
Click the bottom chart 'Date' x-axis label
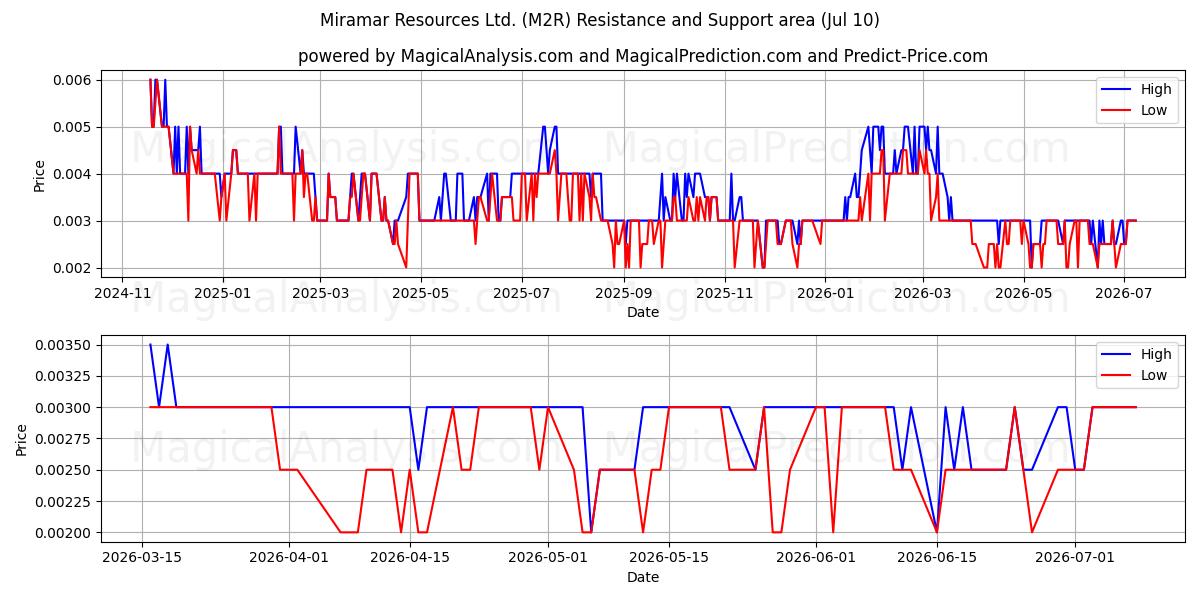(x=643, y=577)
